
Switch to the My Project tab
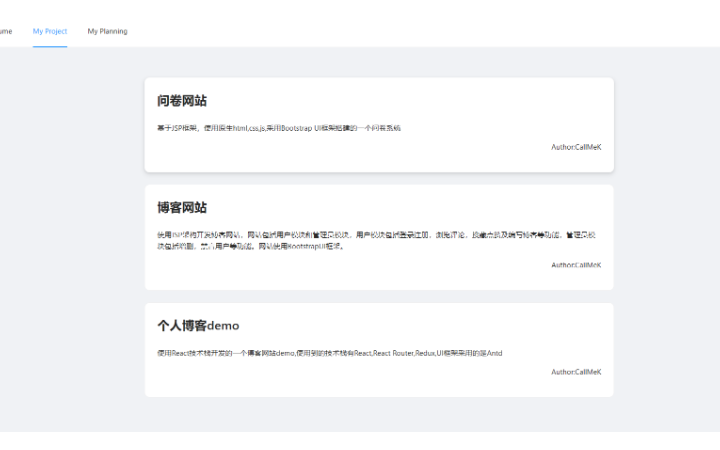50,31
